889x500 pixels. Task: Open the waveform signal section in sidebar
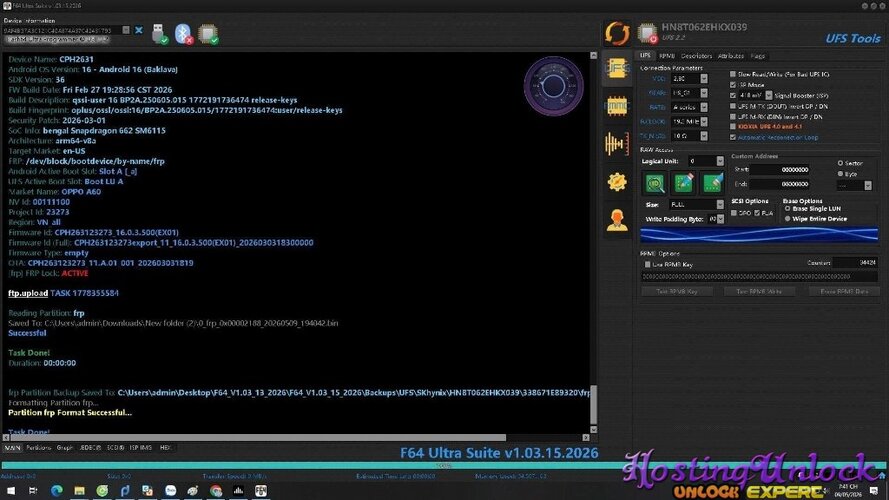point(617,143)
